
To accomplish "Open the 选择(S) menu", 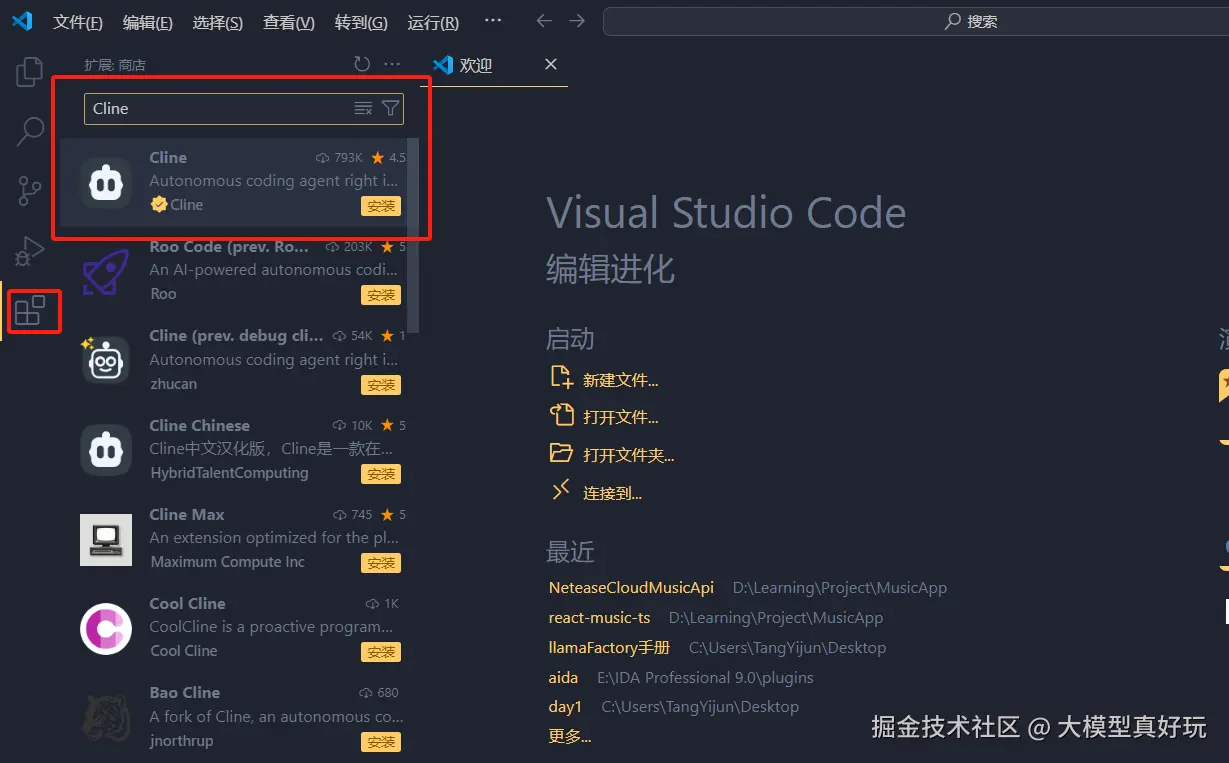I will coord(217,22).
